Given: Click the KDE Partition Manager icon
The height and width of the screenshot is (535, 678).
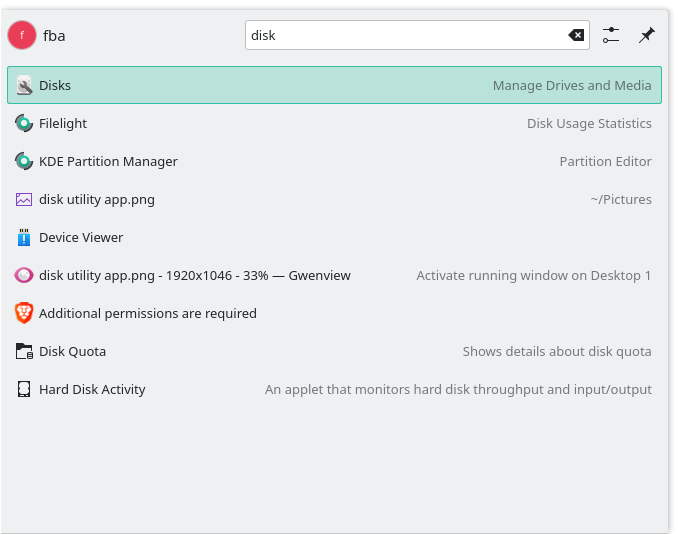Looking at the screenshot, I should (24, 162).
